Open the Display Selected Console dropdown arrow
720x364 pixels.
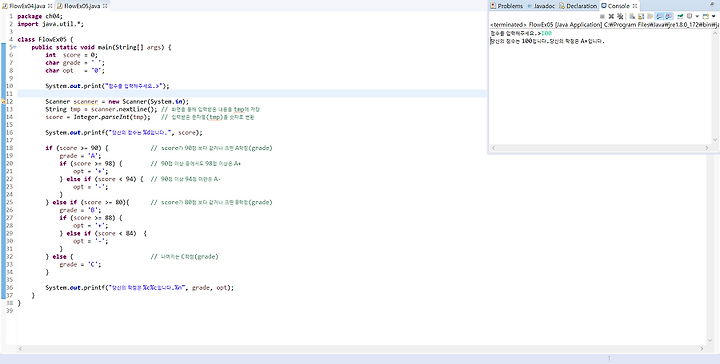698,16
